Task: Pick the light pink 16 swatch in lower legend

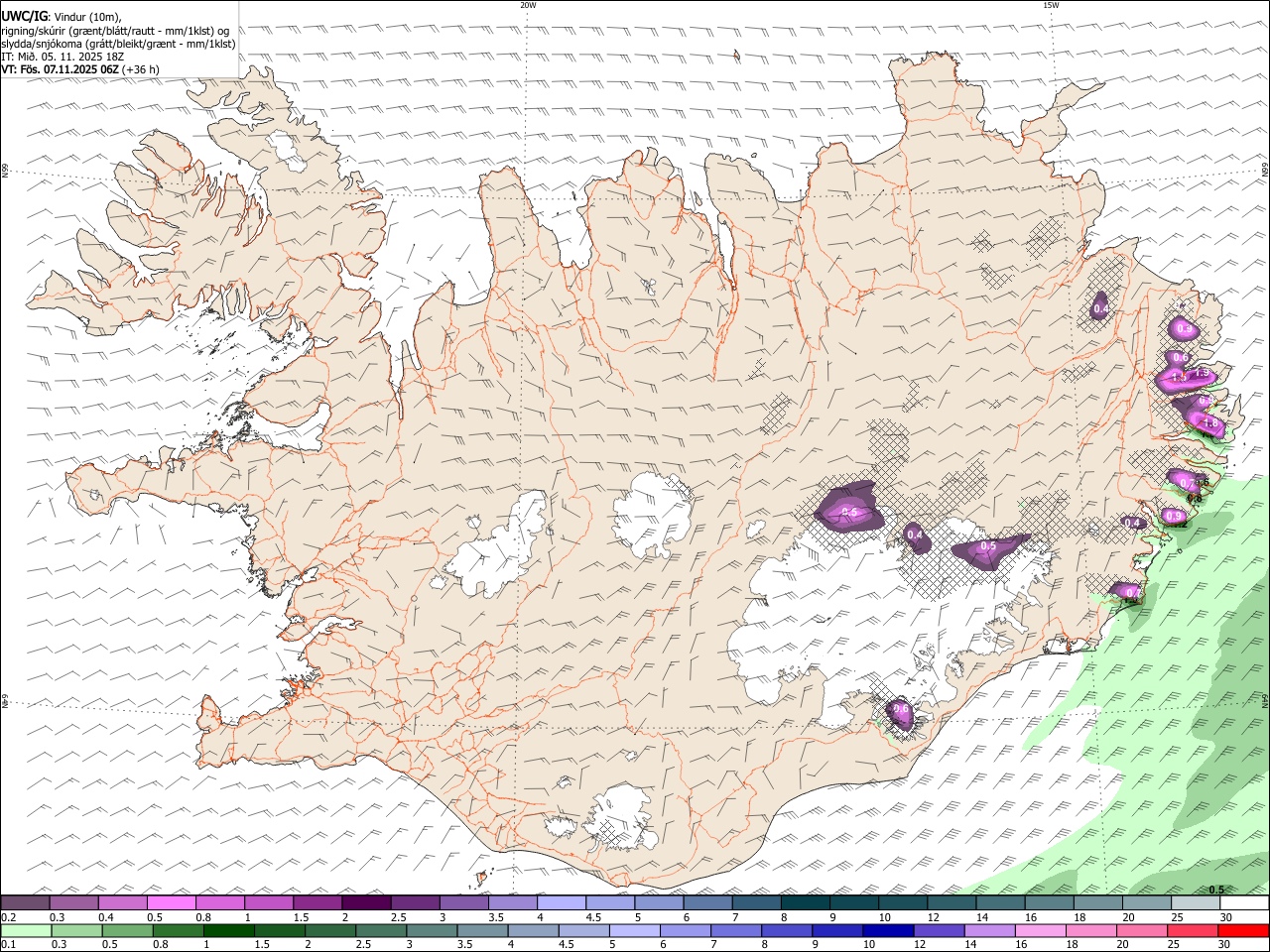Action: pyautogui.click(x=1039, y=931)
